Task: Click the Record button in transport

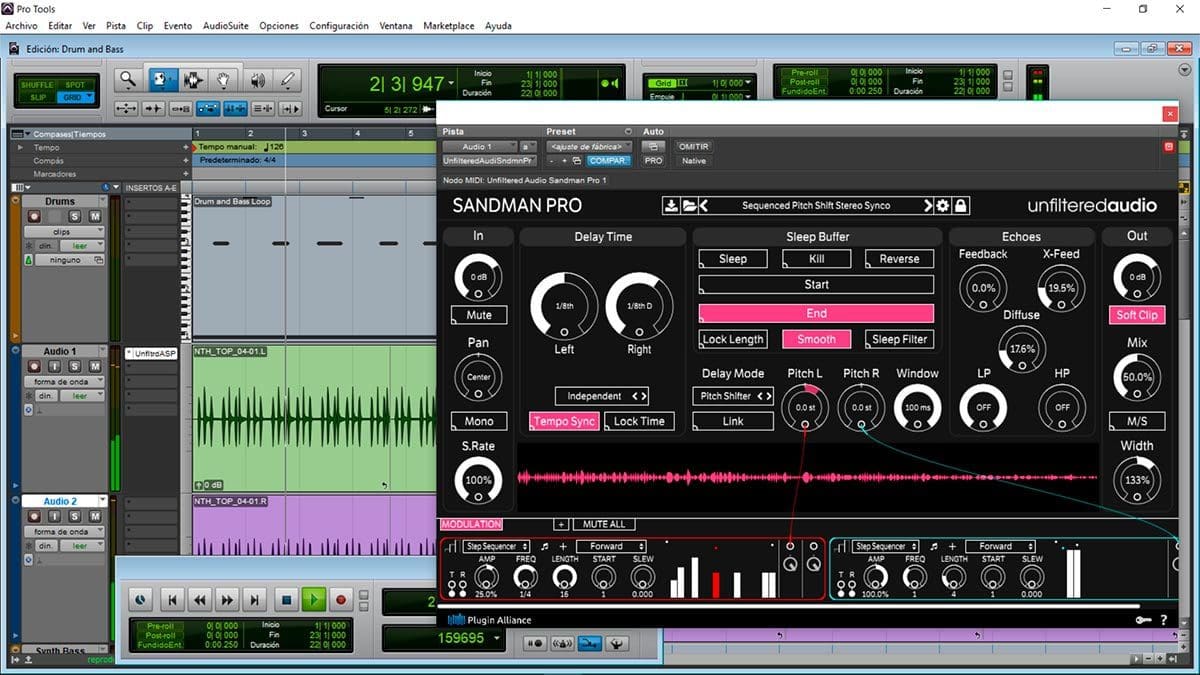Action: coord(341,600)
